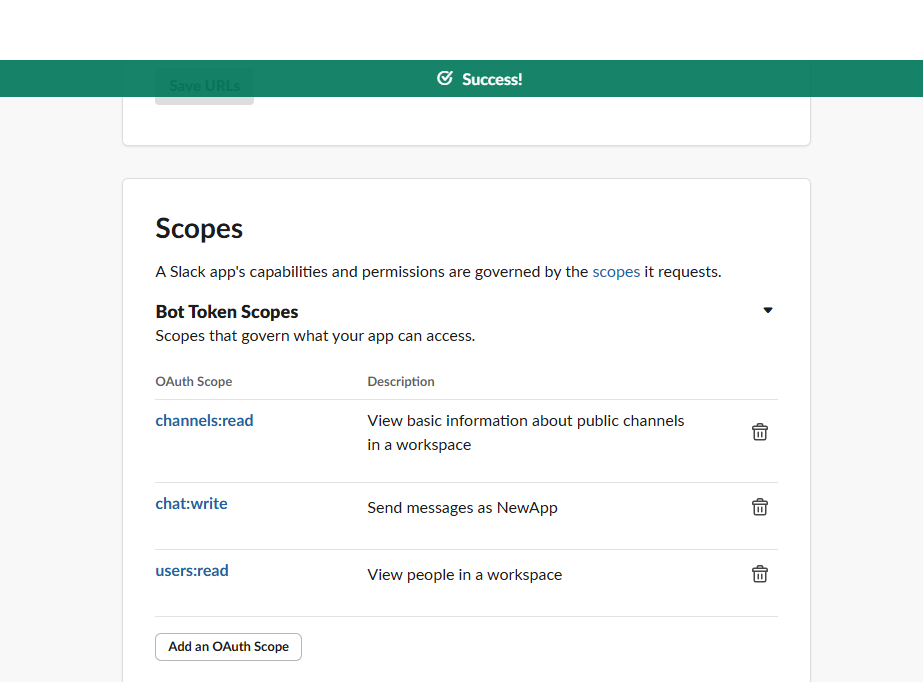Open the chat:write scope details
Screen dimensions: 923x682
tap(191, 503)
